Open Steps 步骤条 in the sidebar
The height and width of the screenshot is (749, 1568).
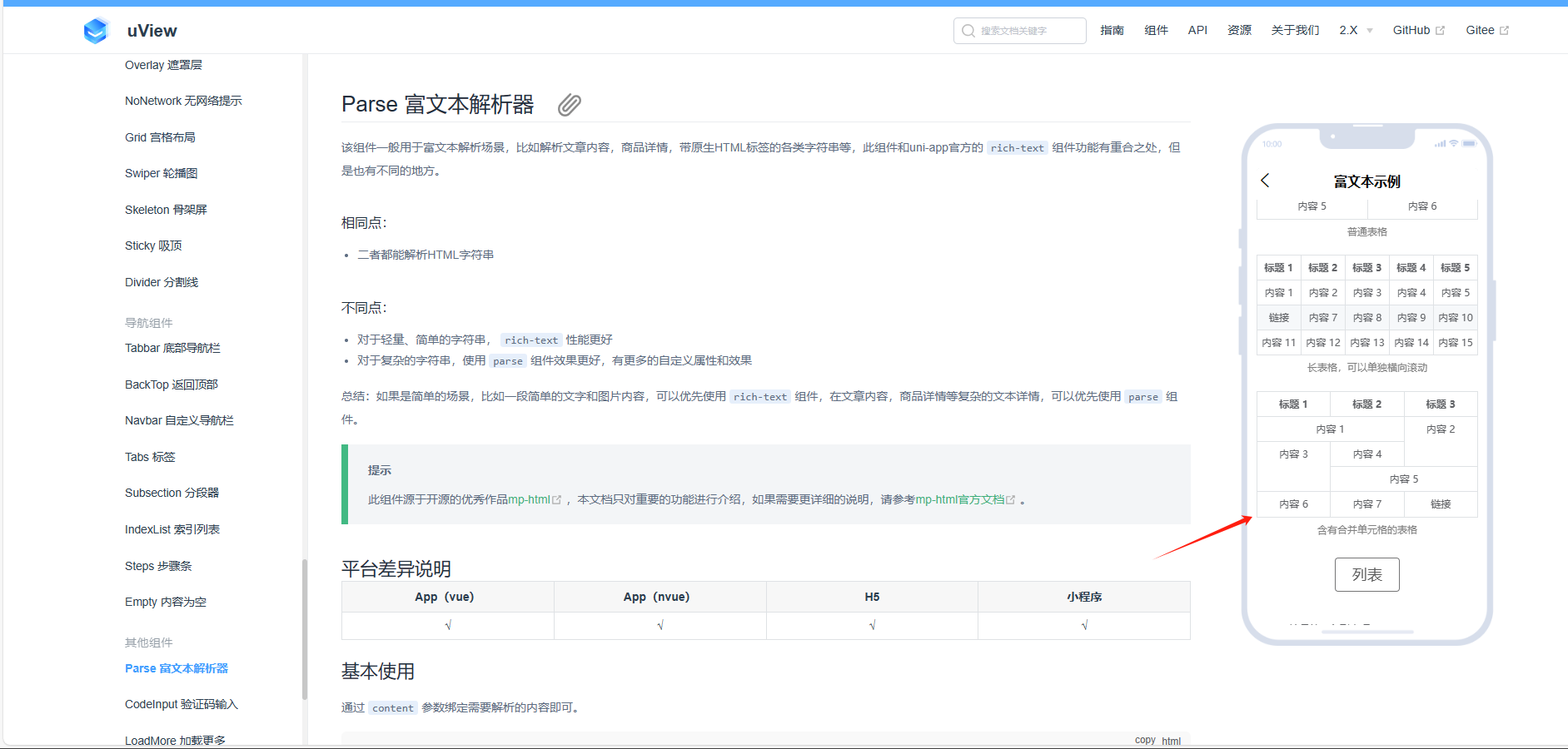[158, 566]
